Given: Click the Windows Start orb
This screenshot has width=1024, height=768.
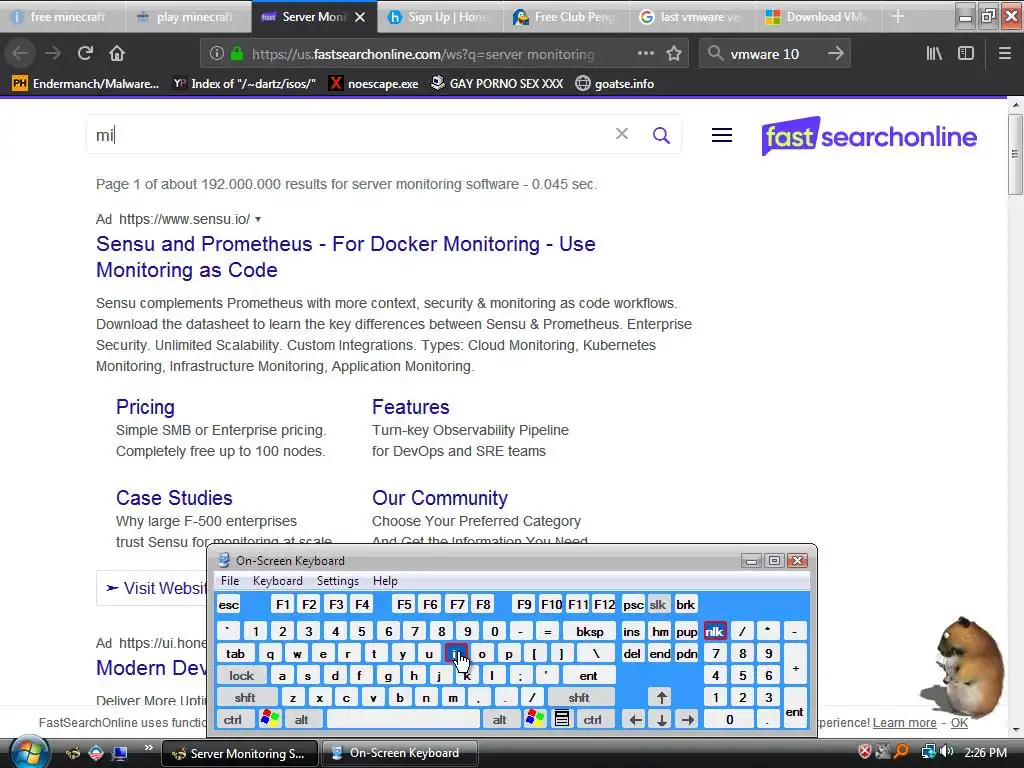Looking at the screenshot, I should click(x=28, y=753).
